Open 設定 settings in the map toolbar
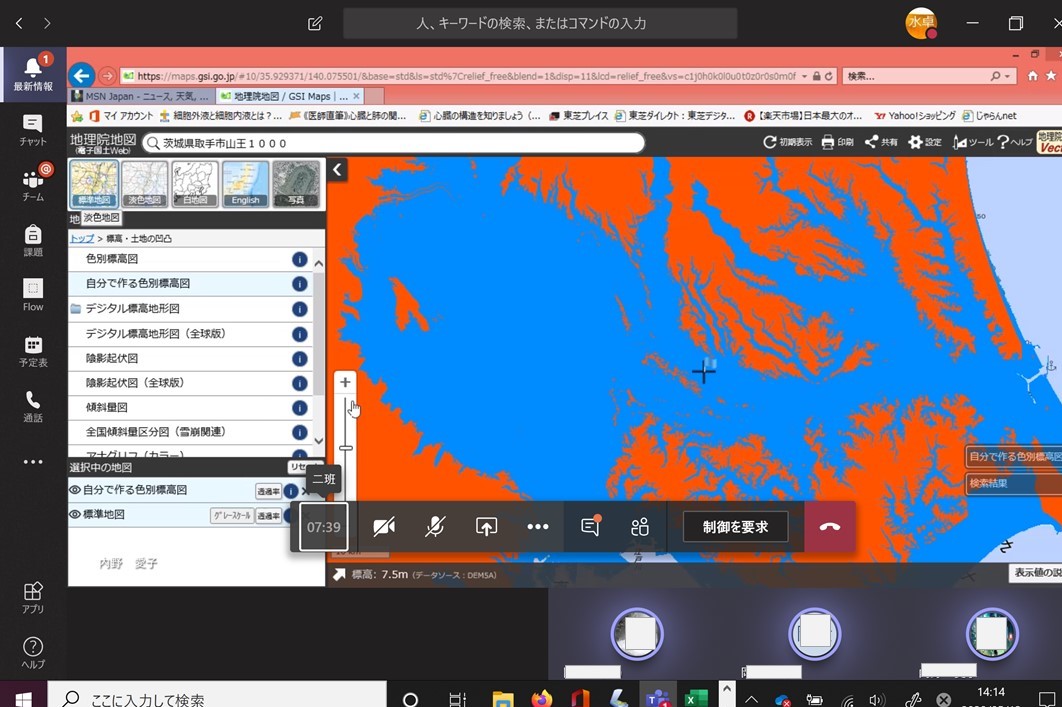 click(x=925, y=142)
